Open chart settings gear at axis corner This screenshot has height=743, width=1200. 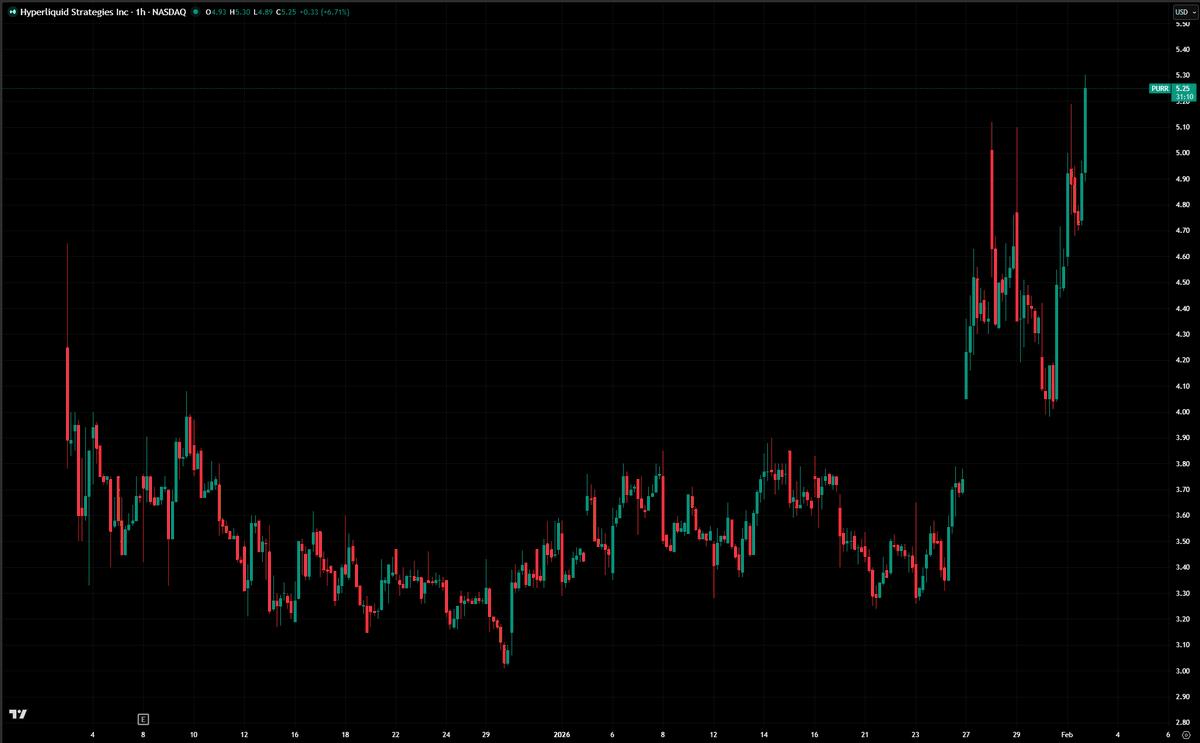click(1185, 733)
